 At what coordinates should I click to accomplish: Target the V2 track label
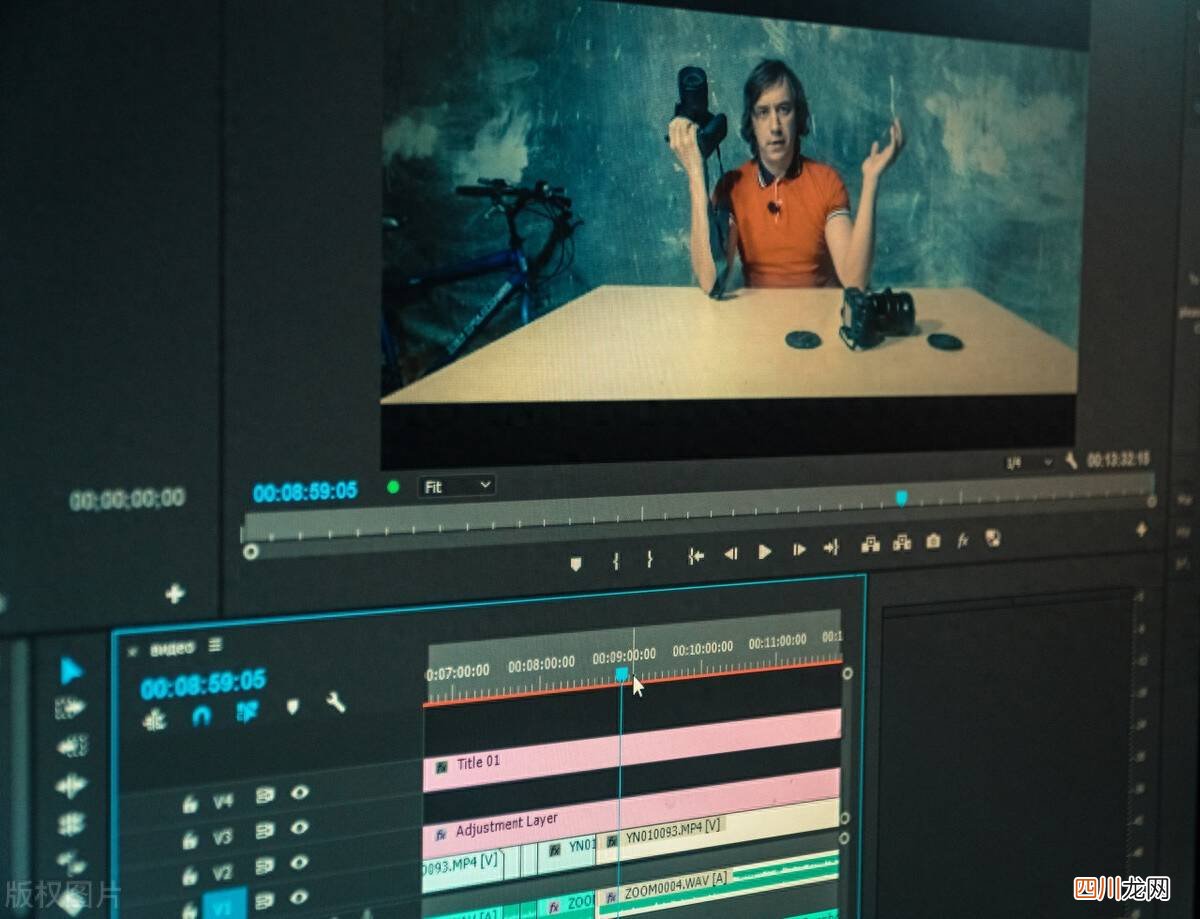tap(223, 872)
